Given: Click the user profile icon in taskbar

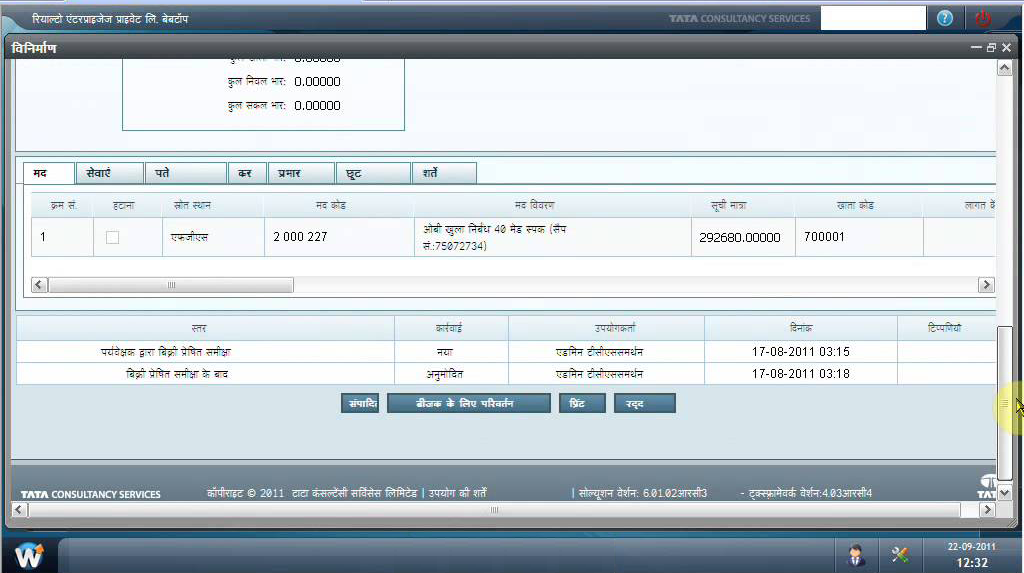Looking at the screenshot, I should click(x=856, y=555).
